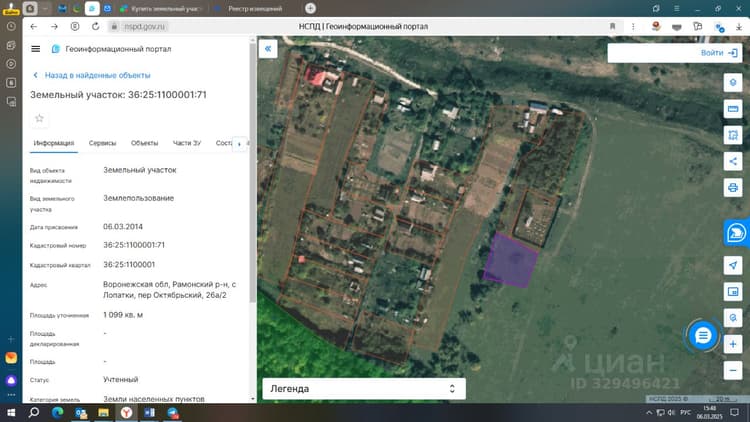The height and width of the screenshot is (422, 750).
Task: Click the status value Учтенный
Action: tap(121, 379)
